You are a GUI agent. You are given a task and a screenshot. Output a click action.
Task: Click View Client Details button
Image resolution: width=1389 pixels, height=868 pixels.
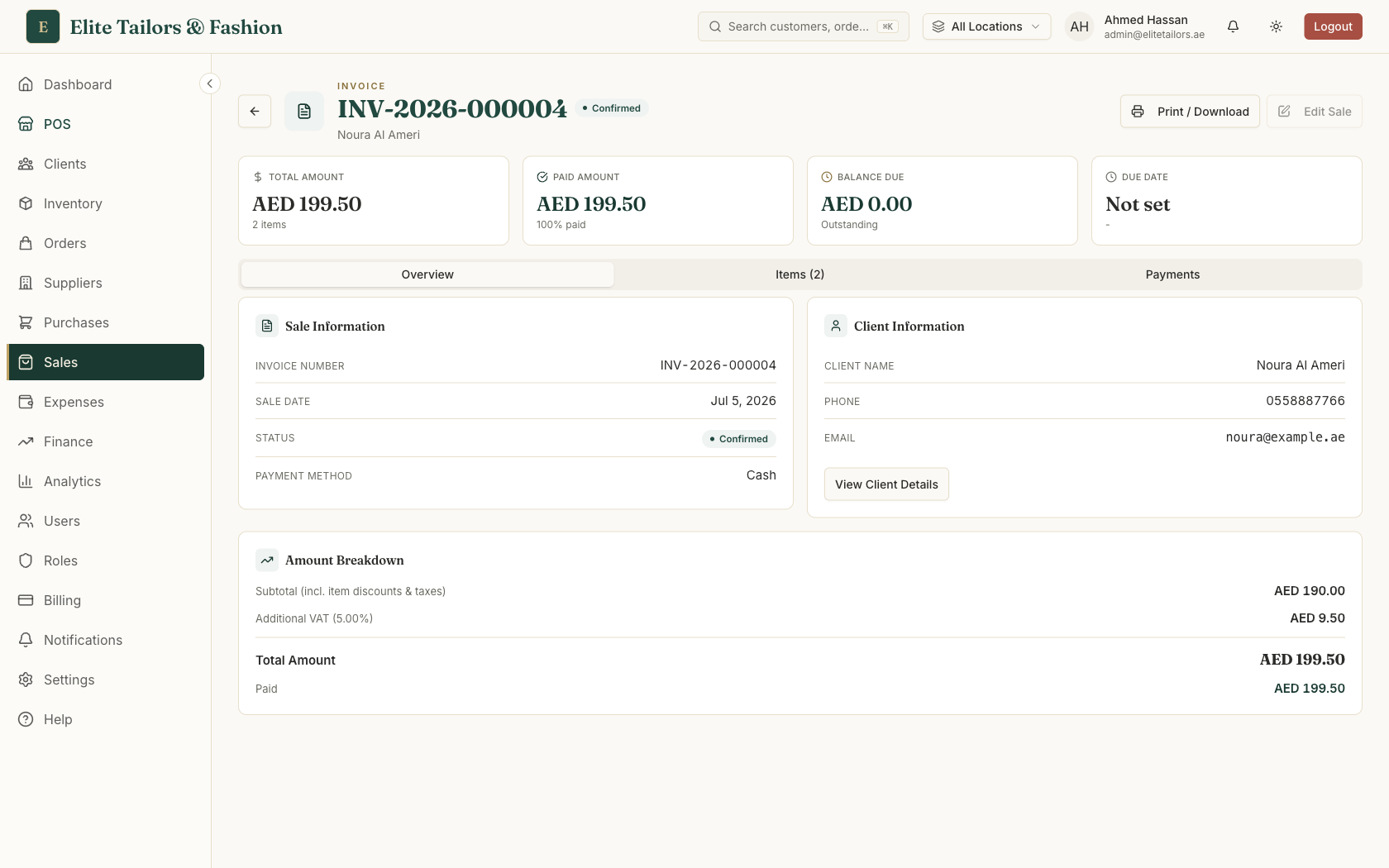886,484
